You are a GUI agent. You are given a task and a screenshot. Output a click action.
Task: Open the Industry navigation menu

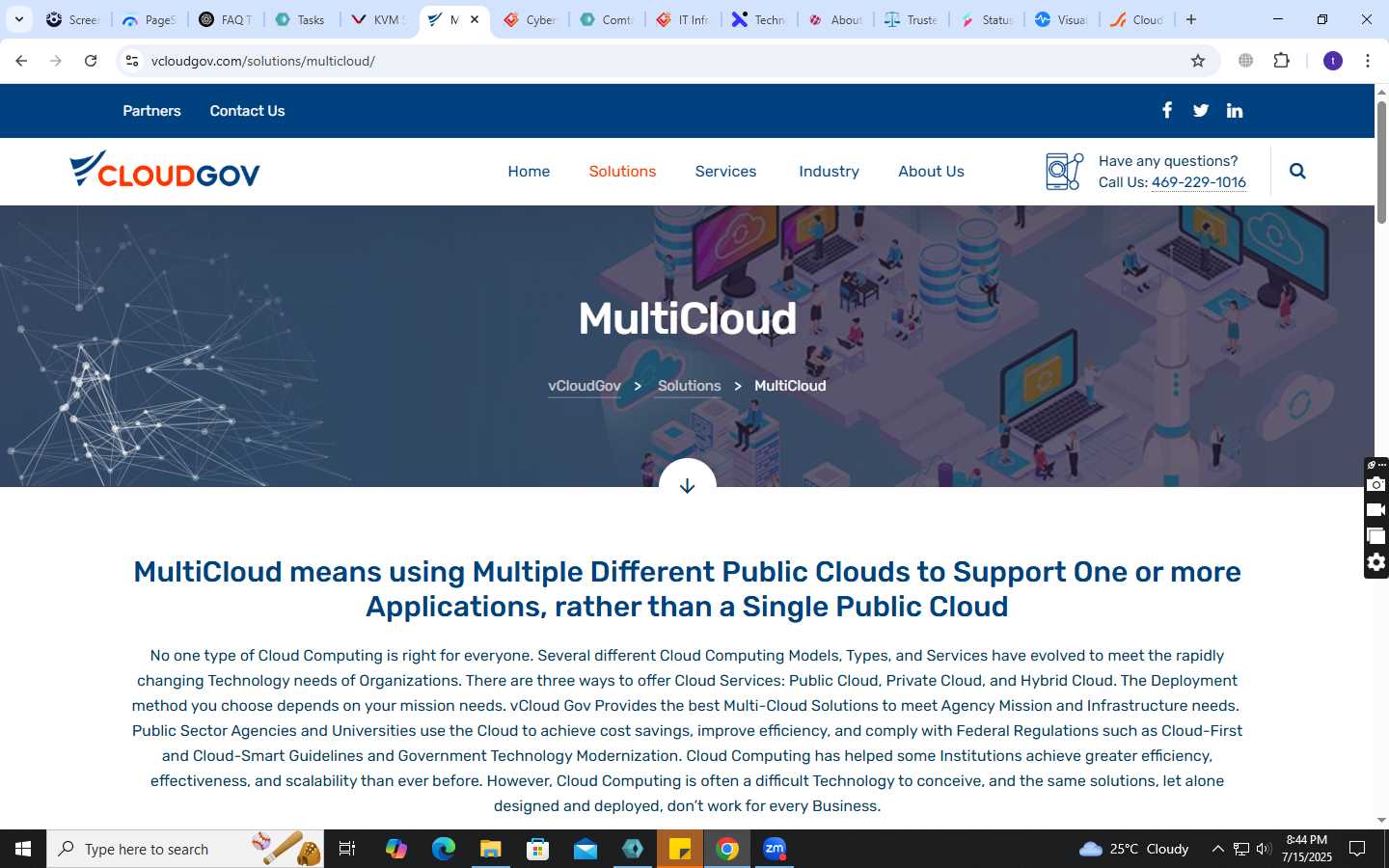pos(829,171)
